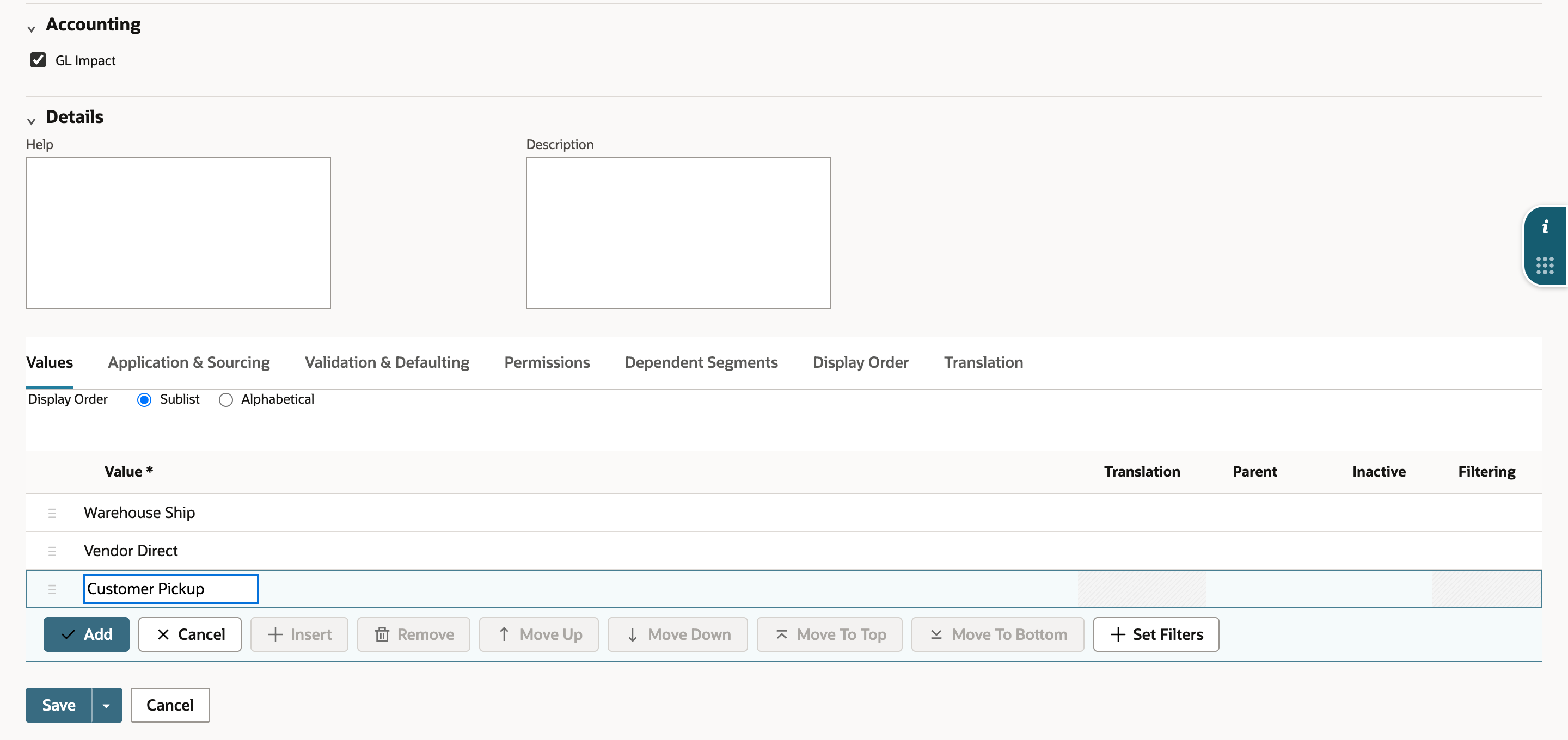The image size is (1568, 740).
Task: Click the Add button for new value
Action: 87,635
